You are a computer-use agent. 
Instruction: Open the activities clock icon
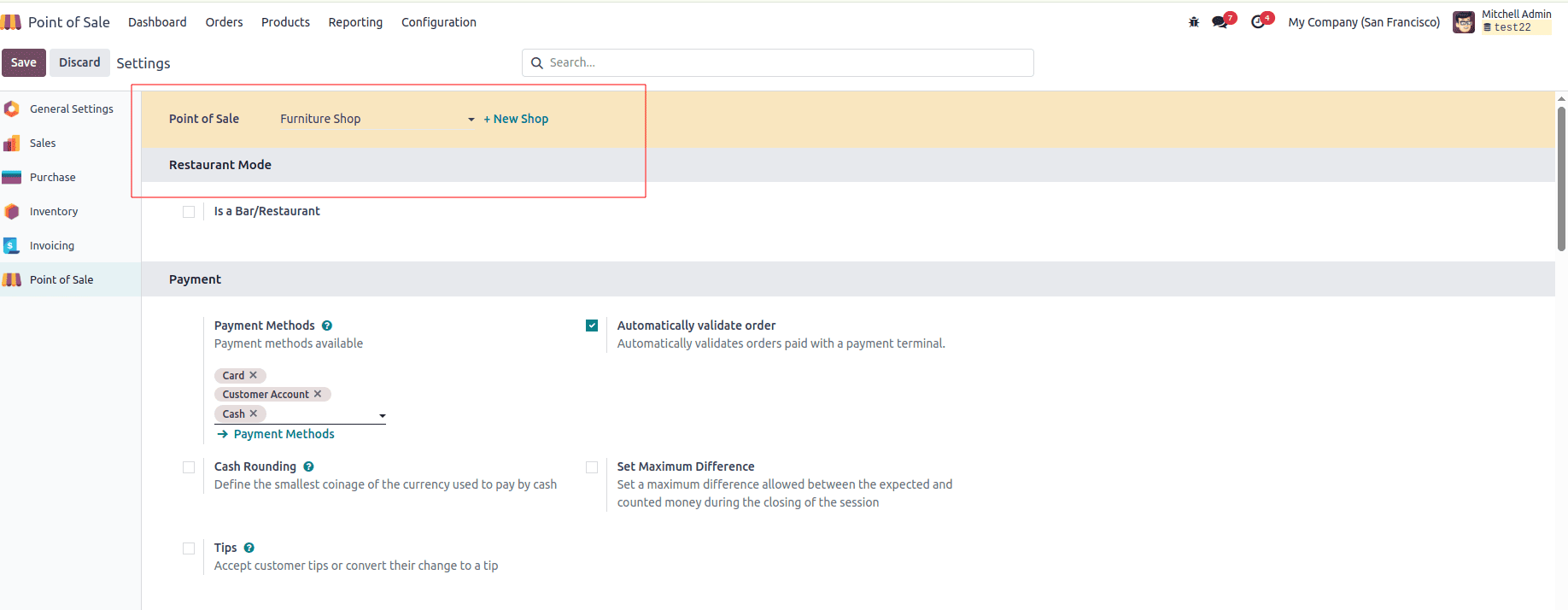tap(1257, 22)
